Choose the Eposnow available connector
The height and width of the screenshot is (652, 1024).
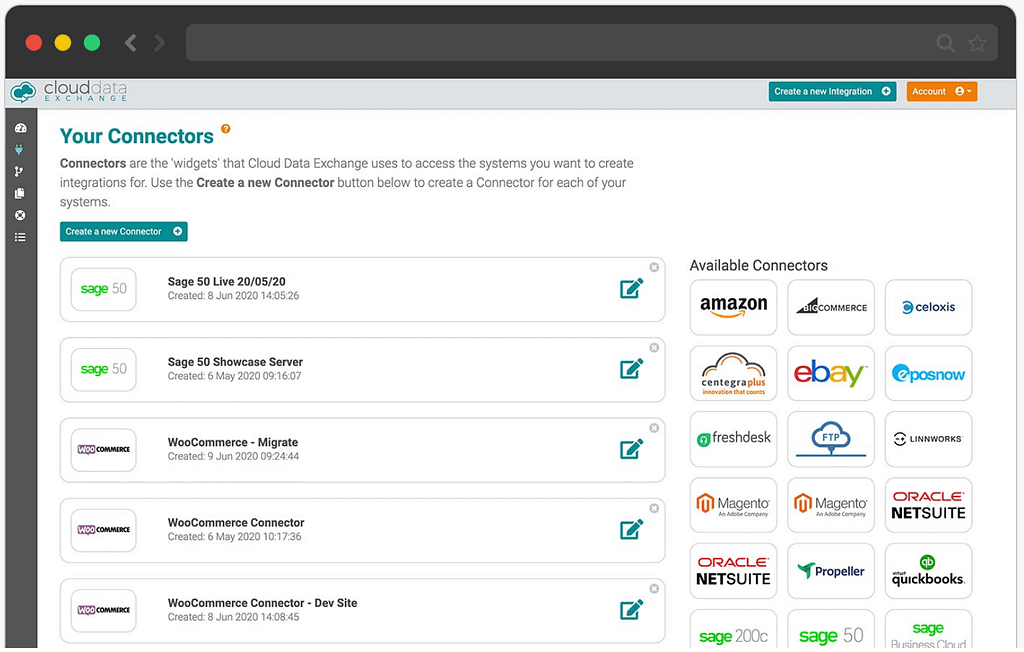[929, 373]
